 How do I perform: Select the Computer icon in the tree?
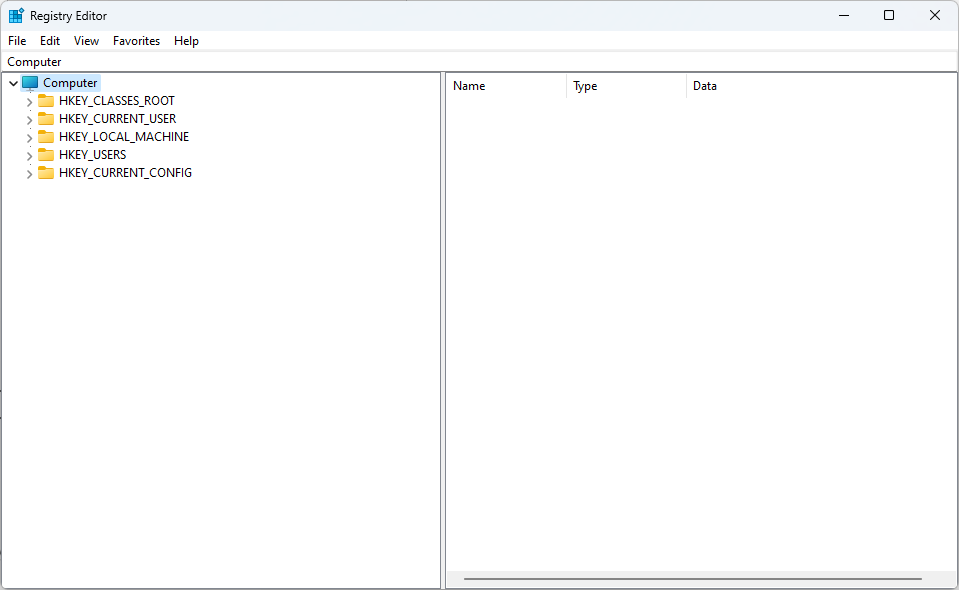30,83
